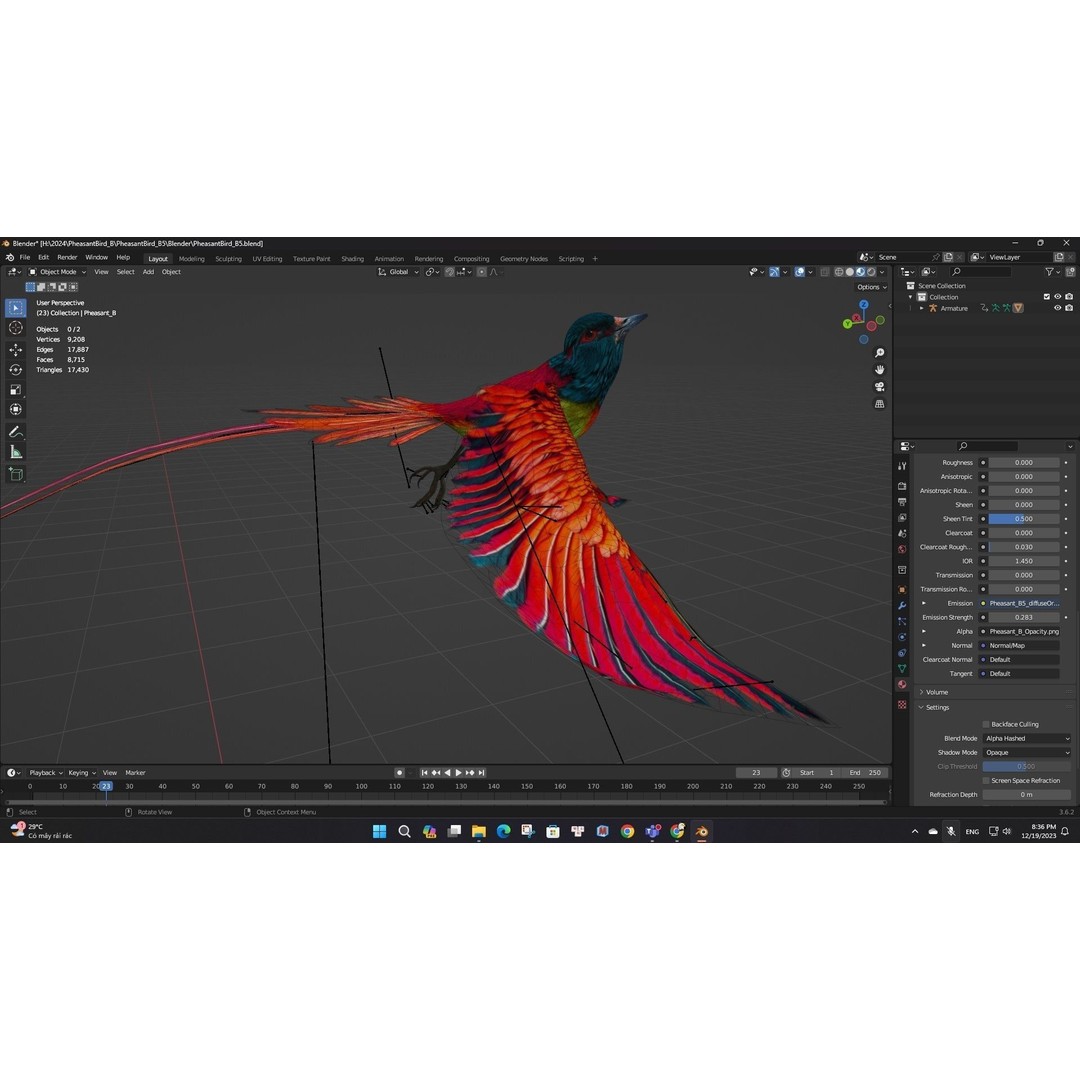Screen dimensions: 1080x1080
Task: Toggle X-ray display button
Action: click(824, 272)
